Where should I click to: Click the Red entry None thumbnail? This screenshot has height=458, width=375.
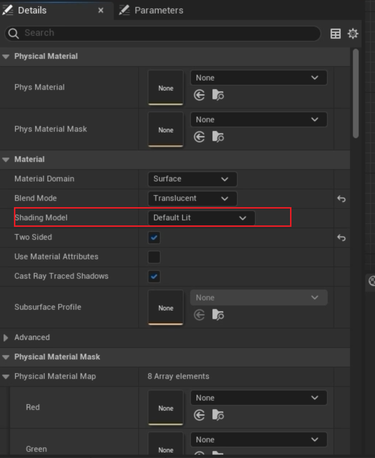click(166, 408)
